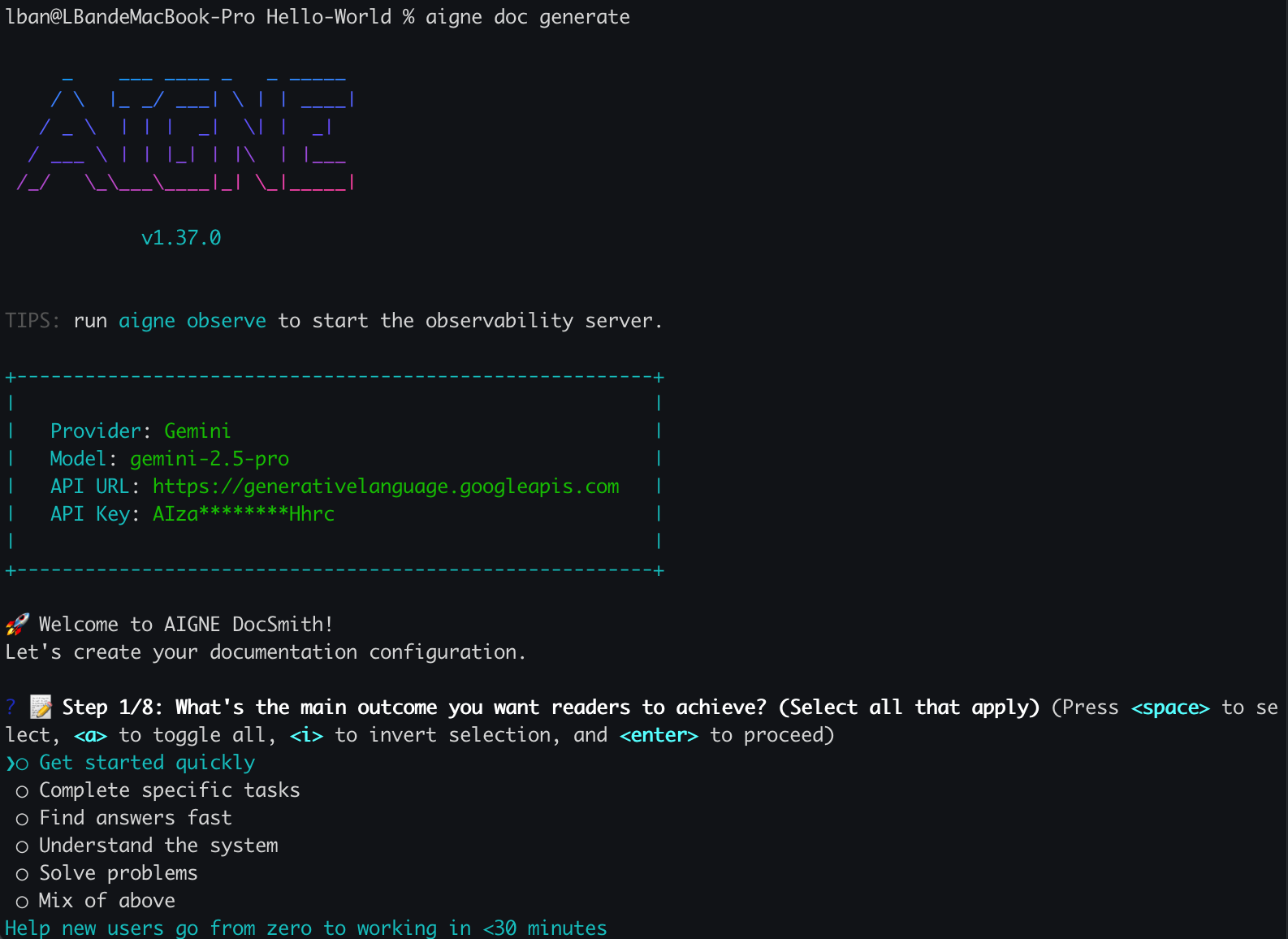Click the Gemini provider value
The width and height of the screenshot is (1288, 939).
(x=197, y=431)
